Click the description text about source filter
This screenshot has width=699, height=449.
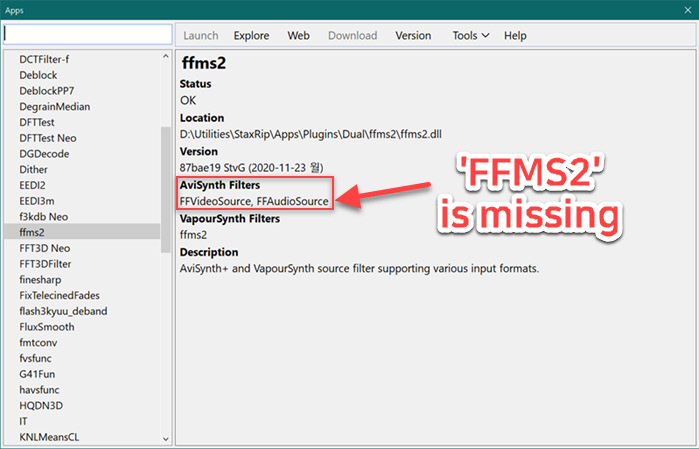tap(359, 269)
